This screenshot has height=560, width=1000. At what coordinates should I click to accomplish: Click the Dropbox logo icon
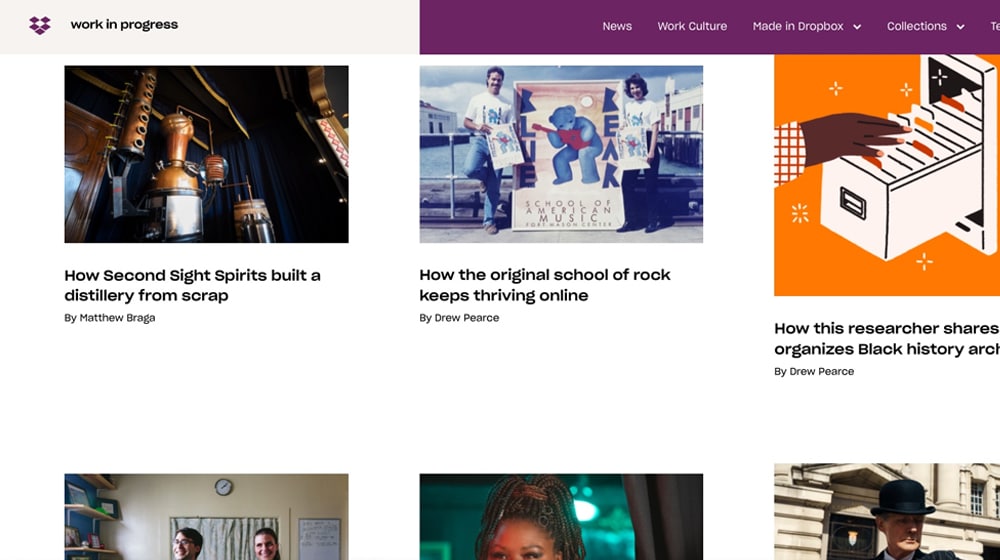[40, 25]
